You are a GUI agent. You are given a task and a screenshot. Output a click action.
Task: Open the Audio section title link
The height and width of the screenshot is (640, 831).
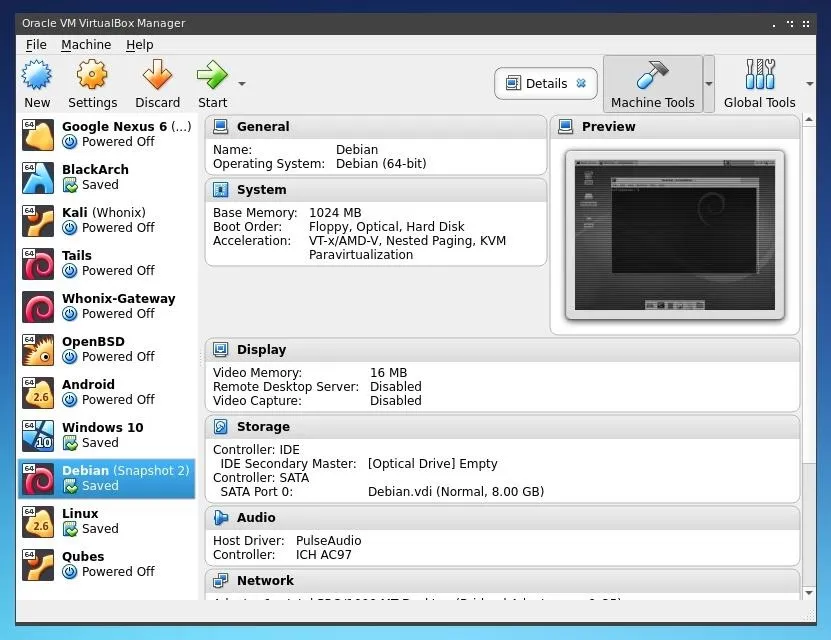click(256, 518)
